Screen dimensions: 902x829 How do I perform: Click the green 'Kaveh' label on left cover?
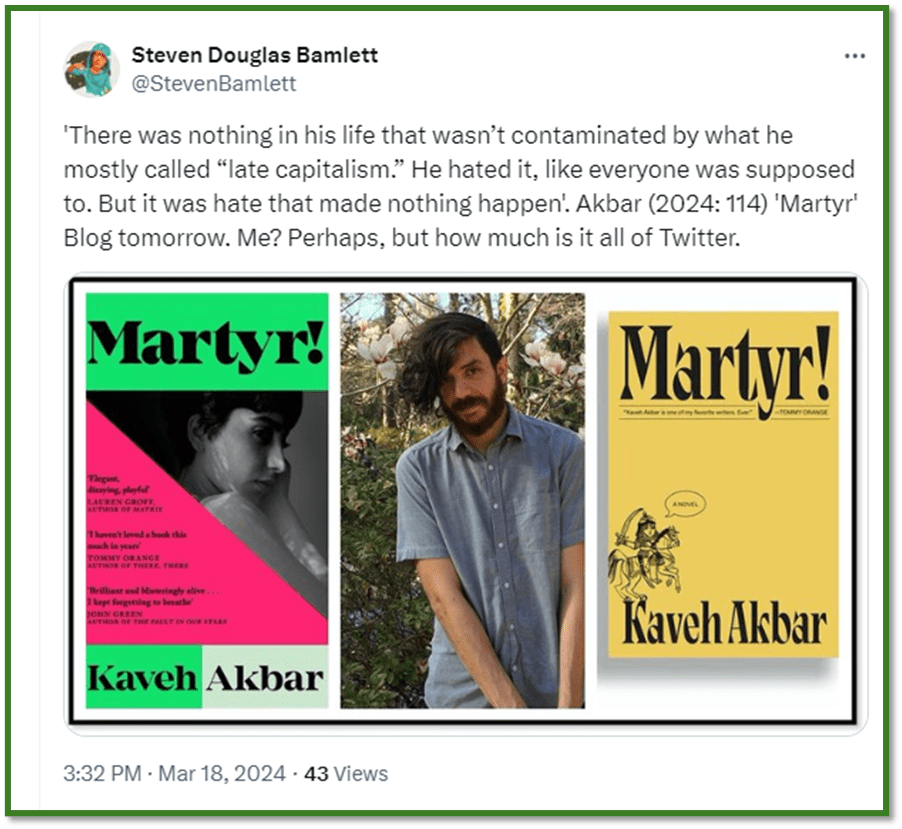pos(143,677)
